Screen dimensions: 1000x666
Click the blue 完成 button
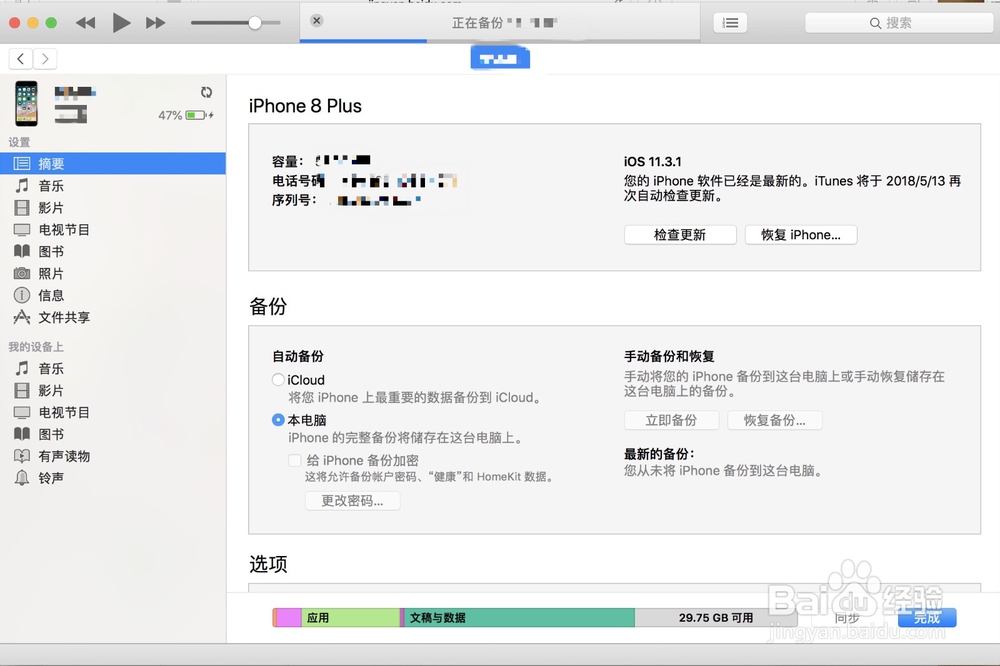pyautogui.click(x=927, y=618)
